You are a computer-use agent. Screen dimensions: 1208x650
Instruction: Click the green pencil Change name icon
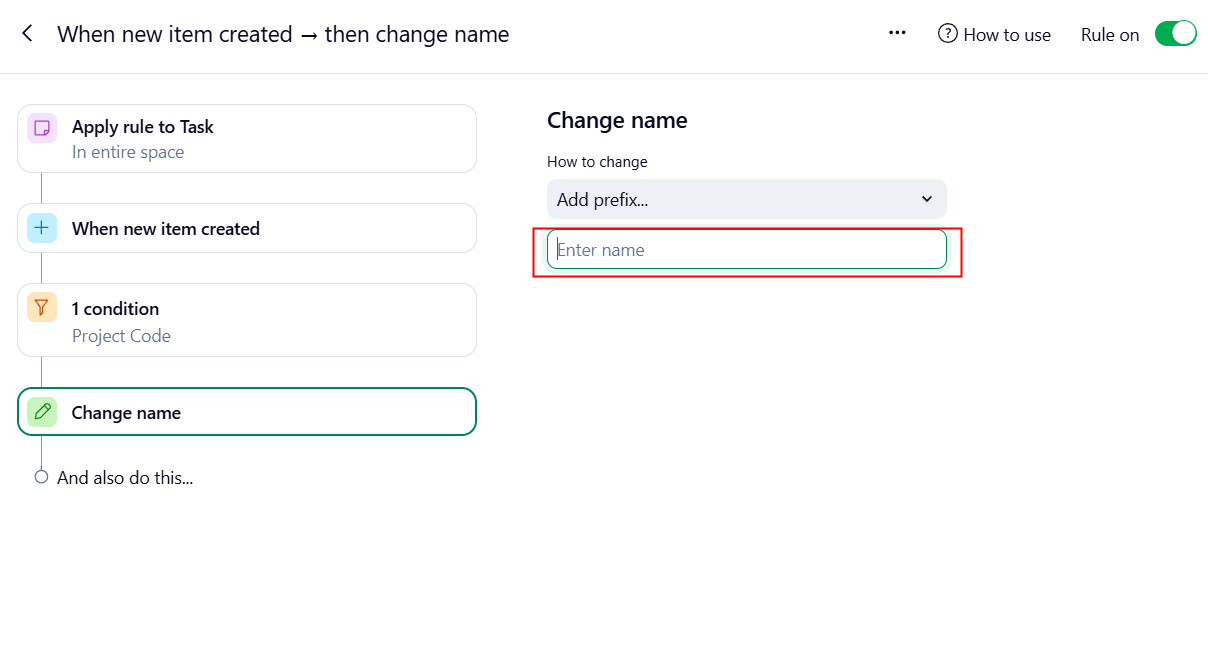[x=42, y=411]
